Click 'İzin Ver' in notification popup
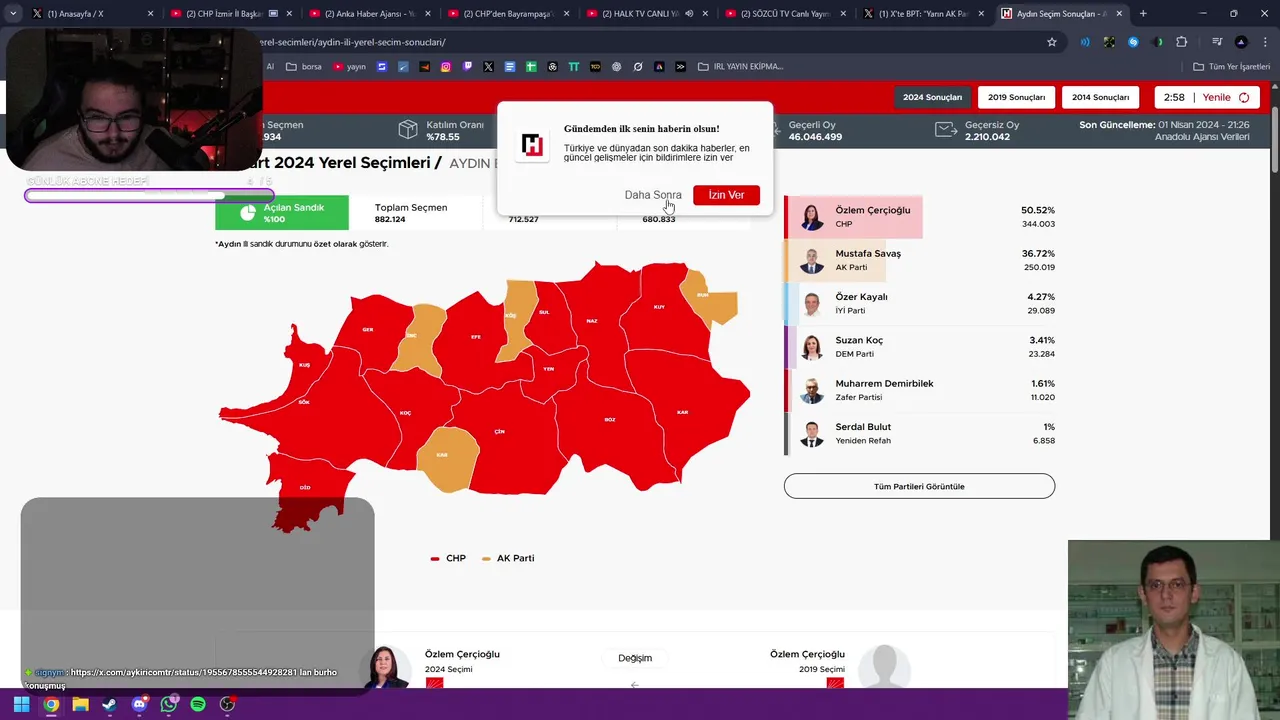 click(x=726, y=195)
